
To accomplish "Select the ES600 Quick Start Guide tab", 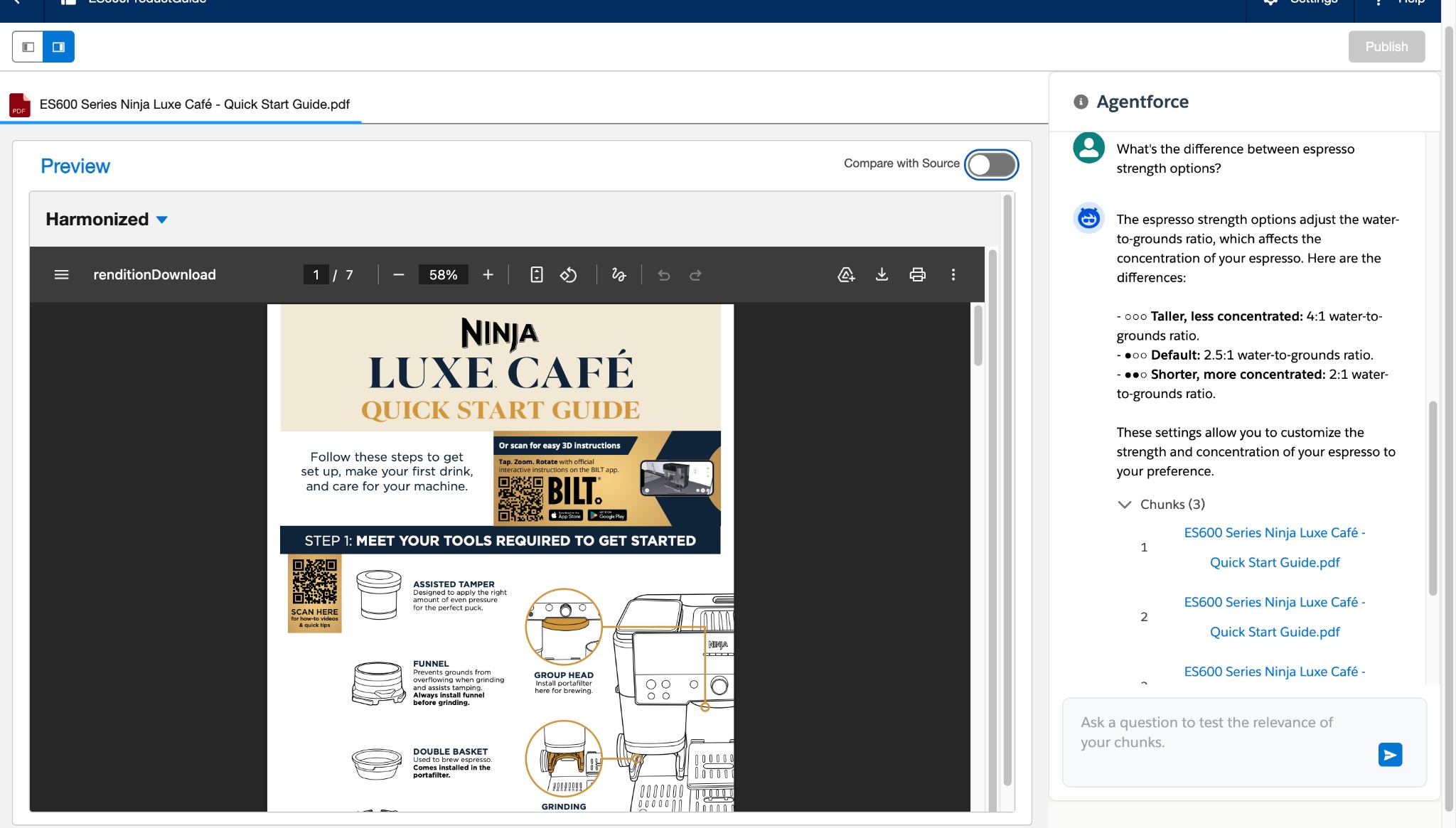I will click(181, 104).
